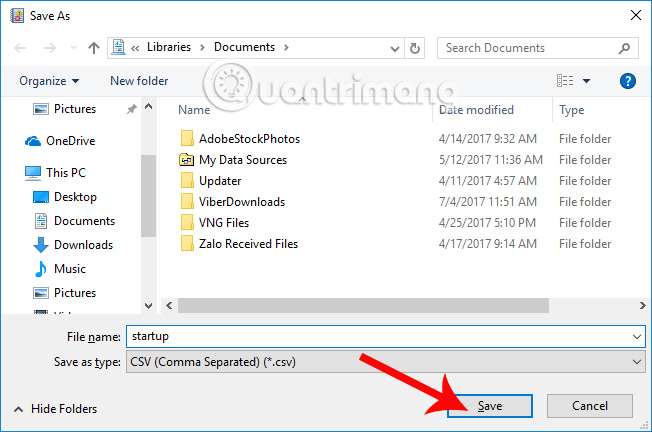Sort by the Name column header
This screenshot has width=652, height=432.
[x=194, y=110]
